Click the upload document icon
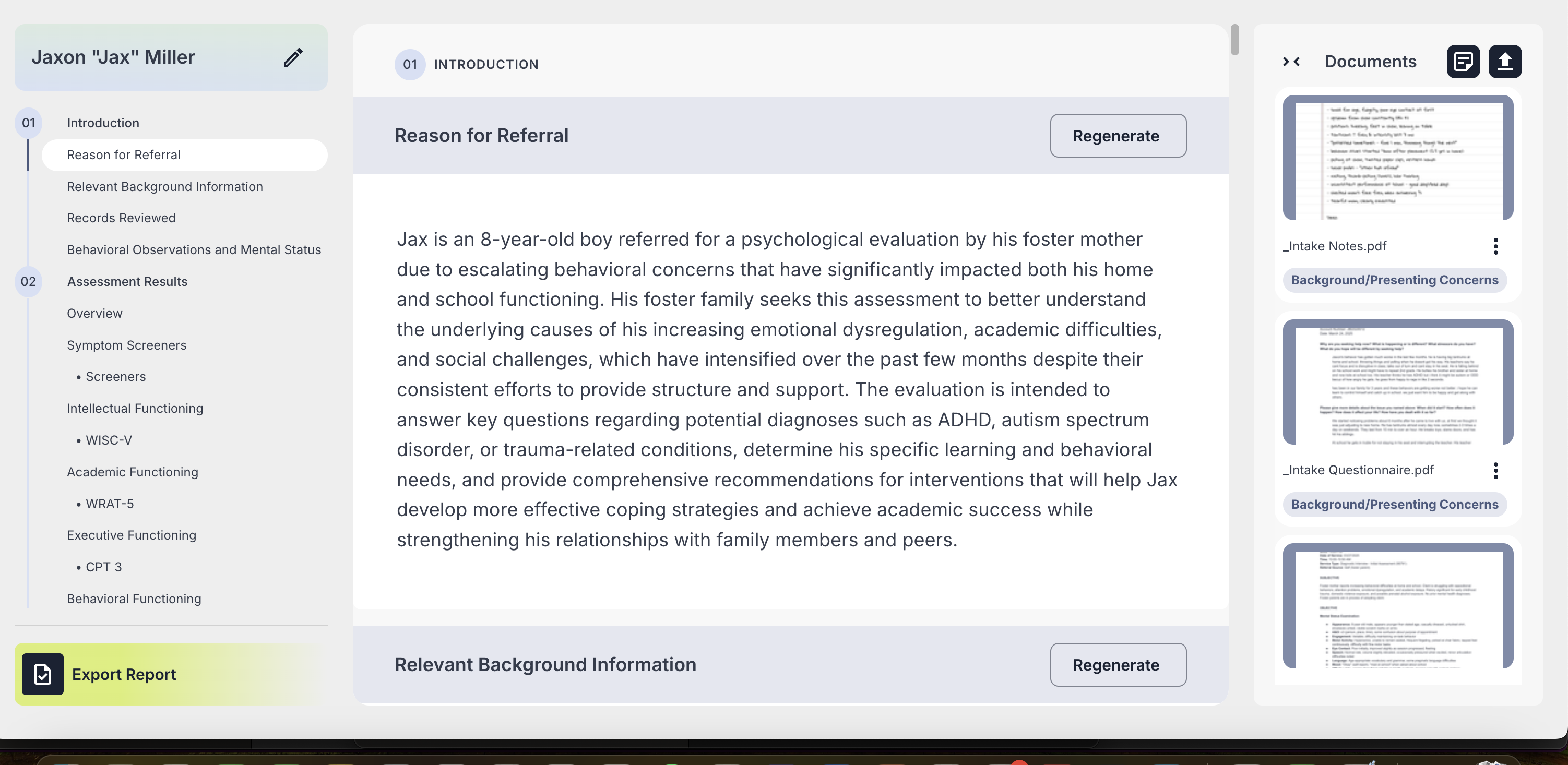This screenshot has height=765, width=1568. pyautogui.click(x=1505, y=62)
